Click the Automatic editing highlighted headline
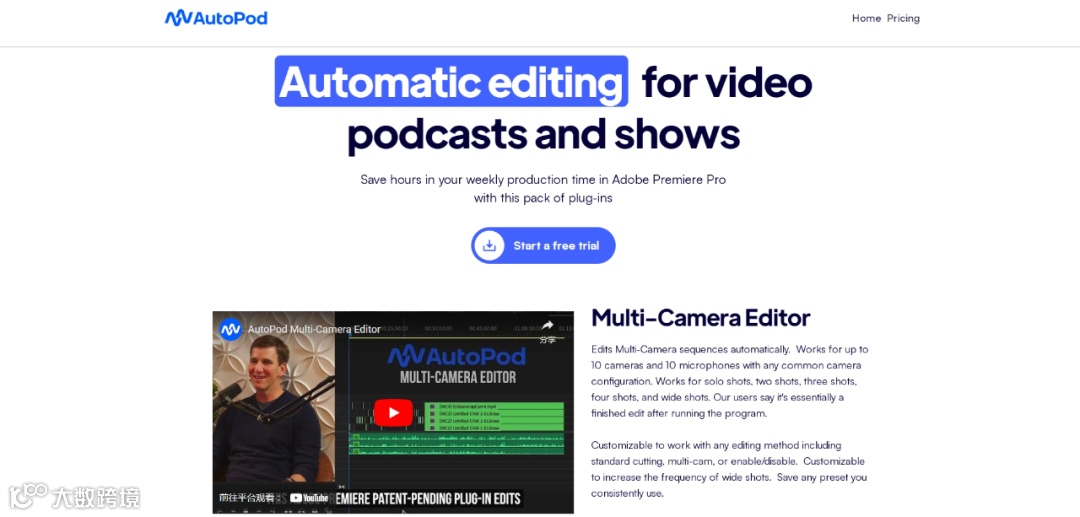Image resolution: width=1080 pixels, height=517 pixels. click(451, 81)
